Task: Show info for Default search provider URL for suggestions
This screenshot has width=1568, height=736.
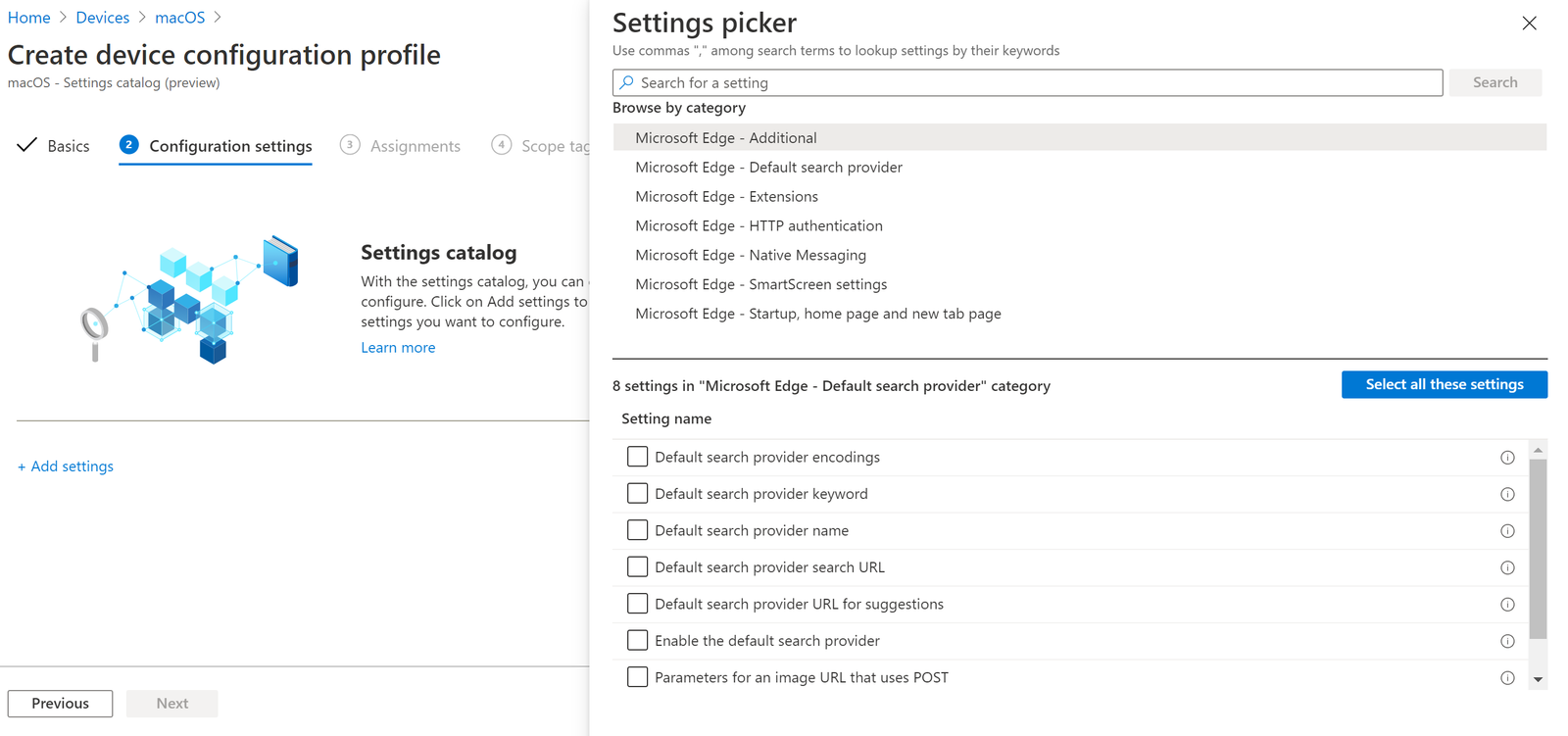Action: (1507, 605)
